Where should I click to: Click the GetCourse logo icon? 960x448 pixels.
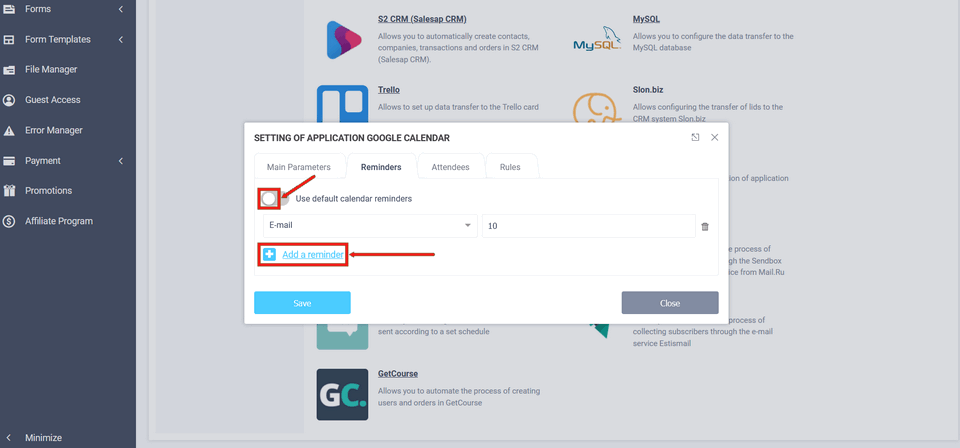342,394
